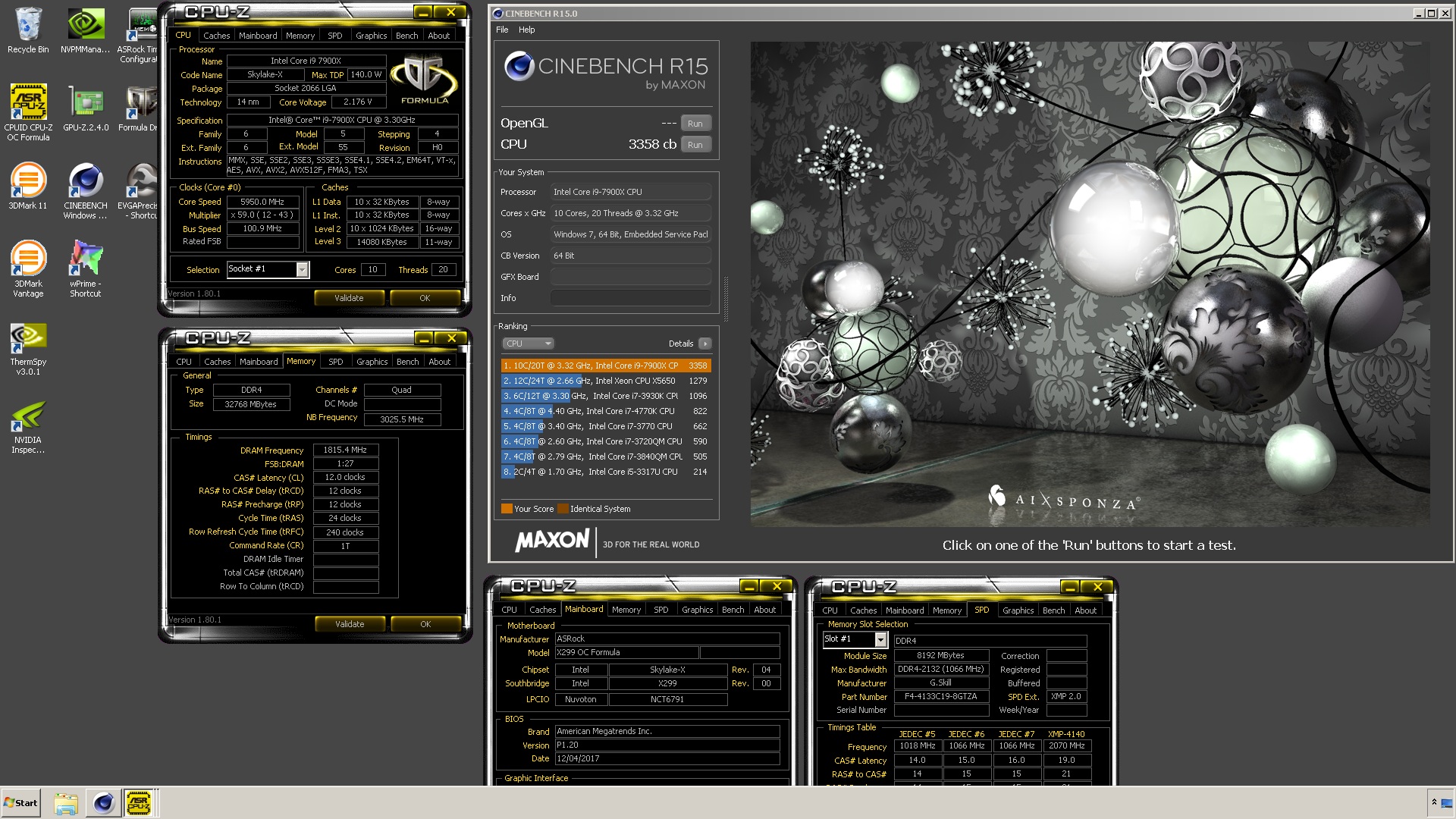Open the Ranking CPU dropdown in Cinebench
The image size is (1456, 819).
527,344
